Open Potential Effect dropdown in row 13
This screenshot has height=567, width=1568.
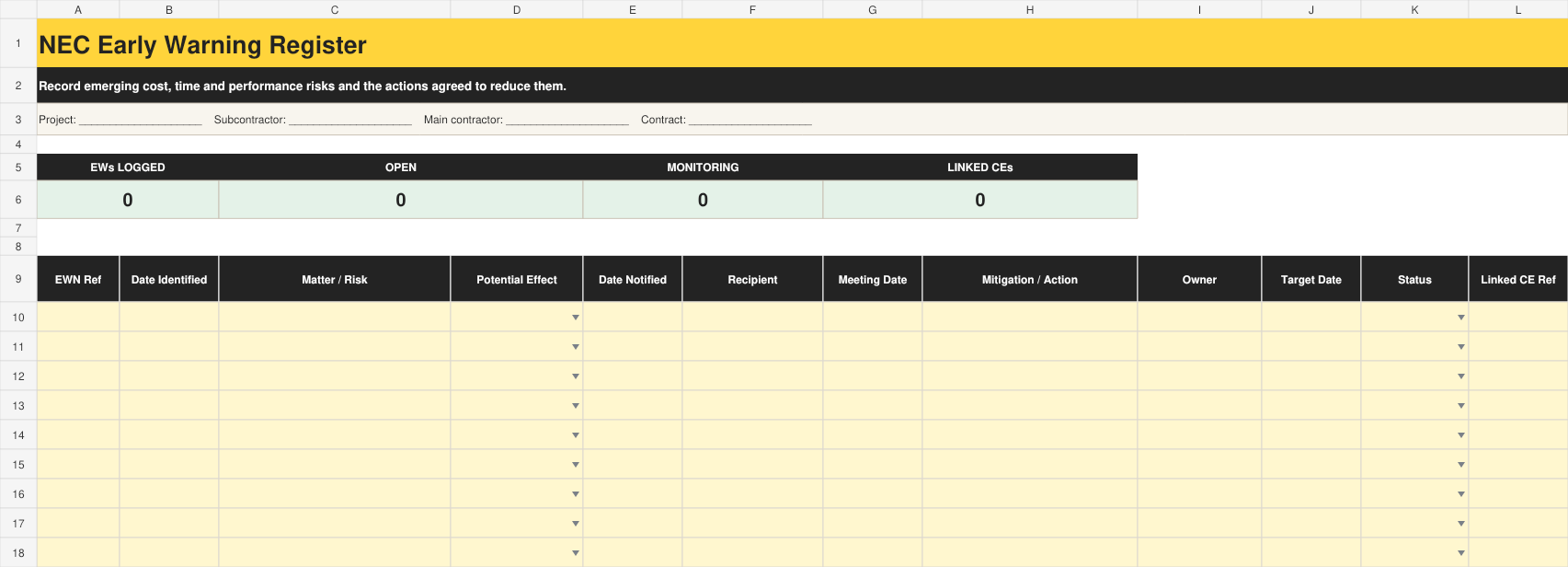[576, 406]
